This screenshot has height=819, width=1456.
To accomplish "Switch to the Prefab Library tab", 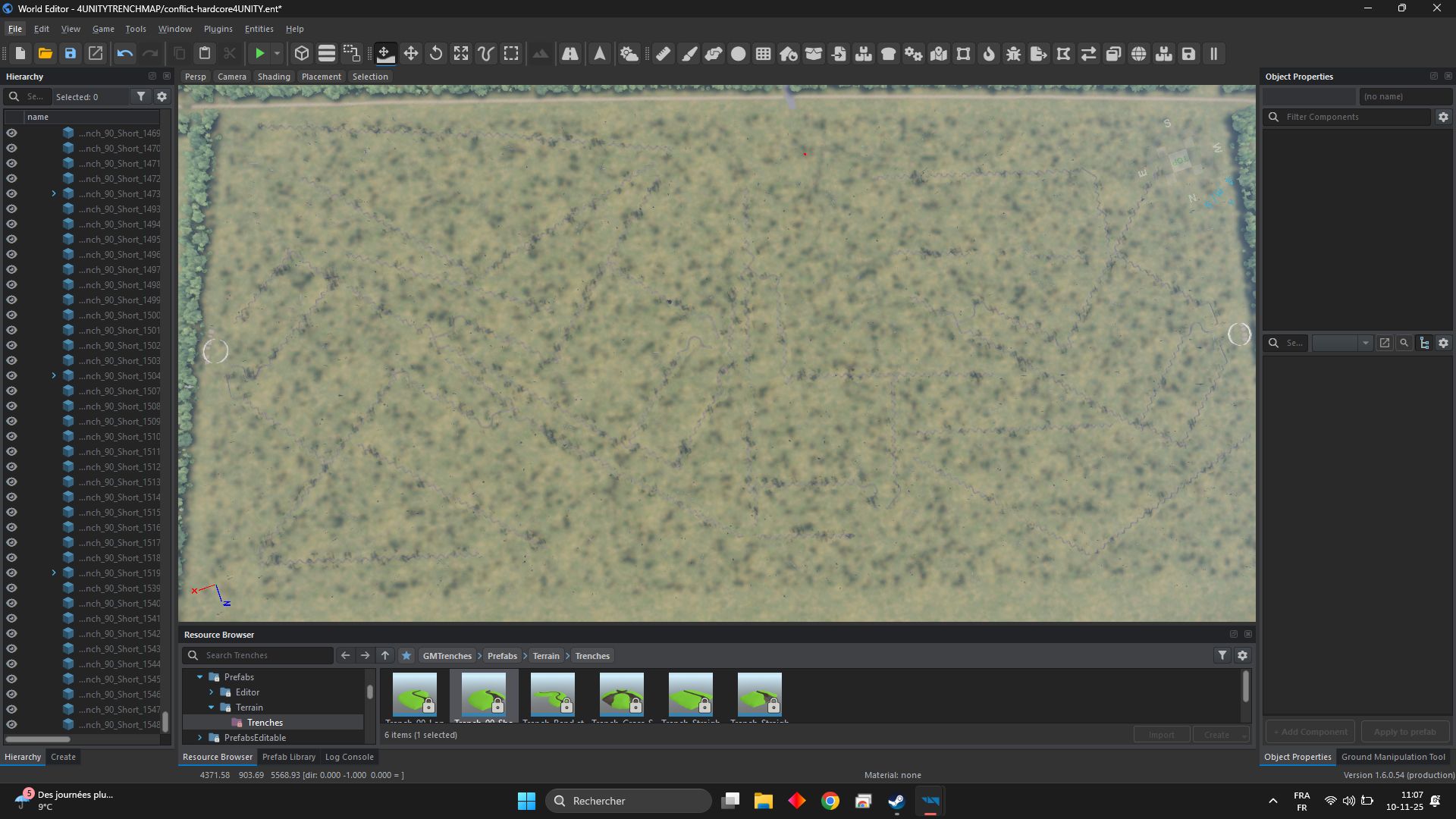I will point(288,756).
